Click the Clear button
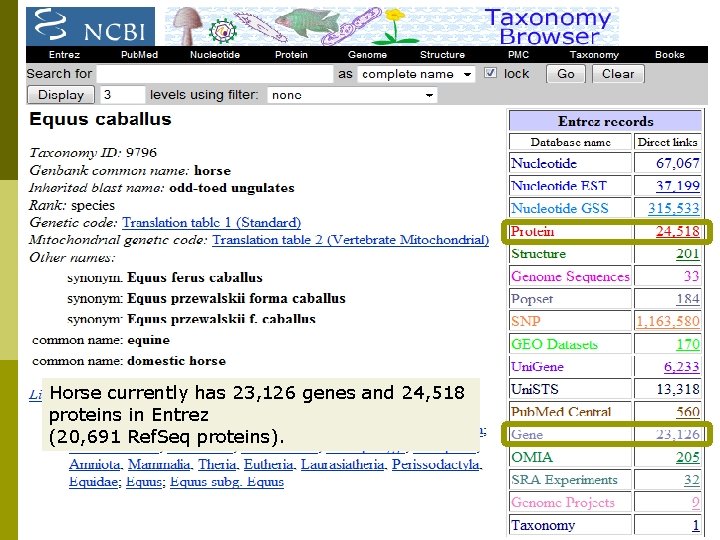 click(x=618, y=74)
